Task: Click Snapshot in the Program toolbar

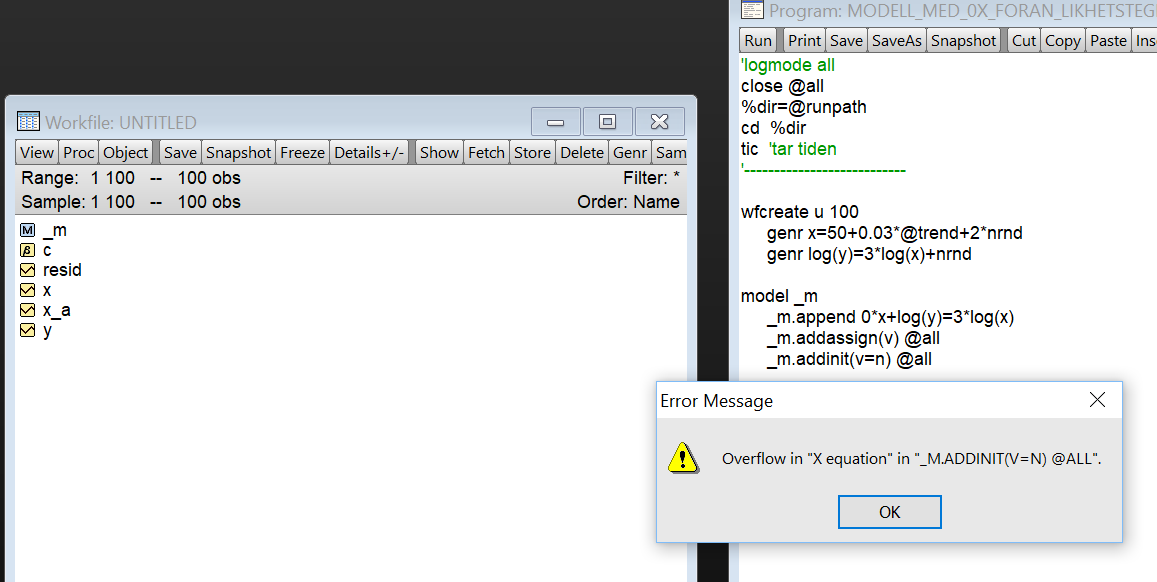Action: pyautogui.click(x=963, y=40)
